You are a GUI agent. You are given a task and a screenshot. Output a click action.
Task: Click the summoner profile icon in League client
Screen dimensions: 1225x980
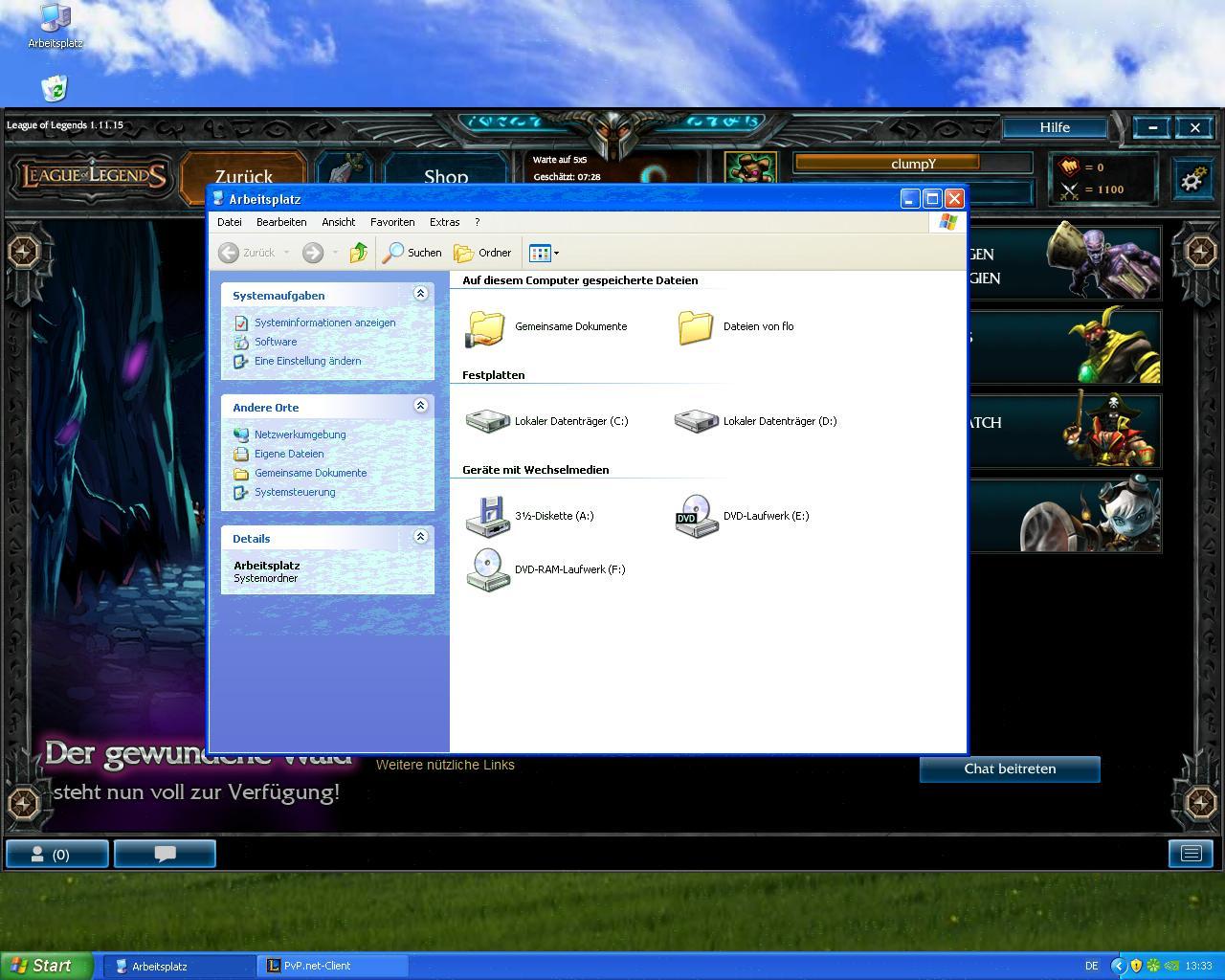click(750, 168)
